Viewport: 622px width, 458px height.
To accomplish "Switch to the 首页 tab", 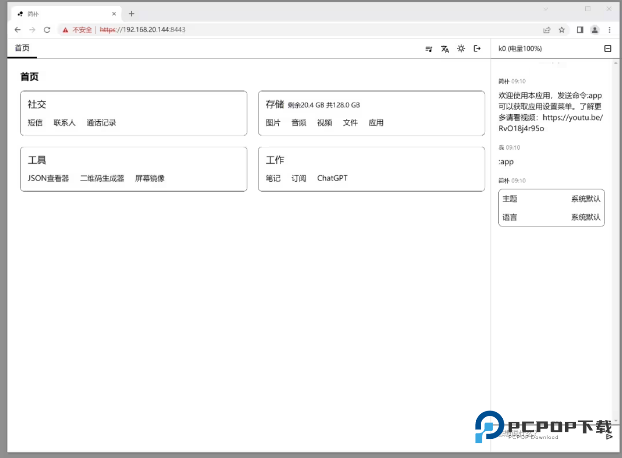I will (22, 48).
